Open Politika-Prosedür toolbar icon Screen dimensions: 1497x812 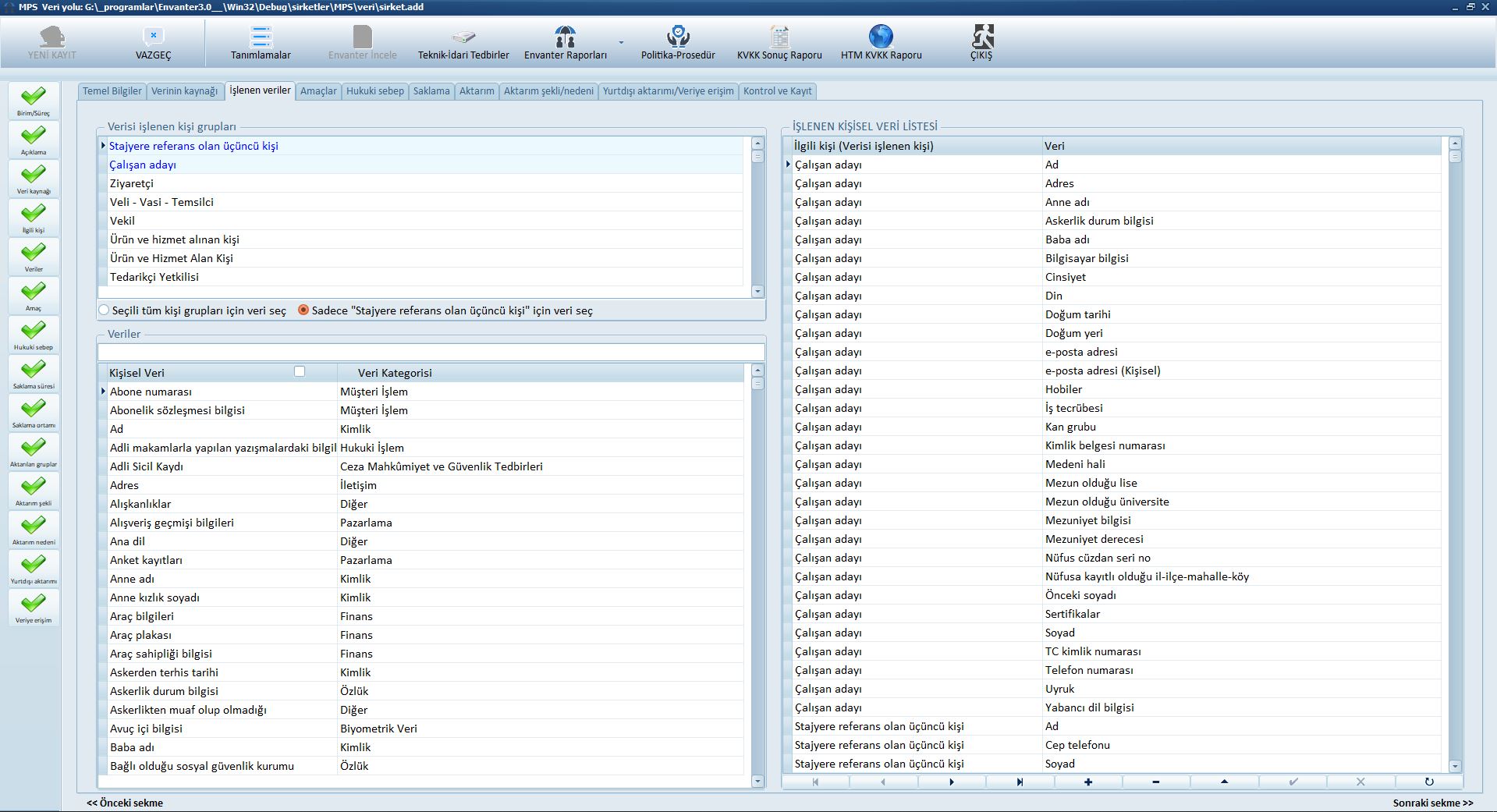point(678,36)
